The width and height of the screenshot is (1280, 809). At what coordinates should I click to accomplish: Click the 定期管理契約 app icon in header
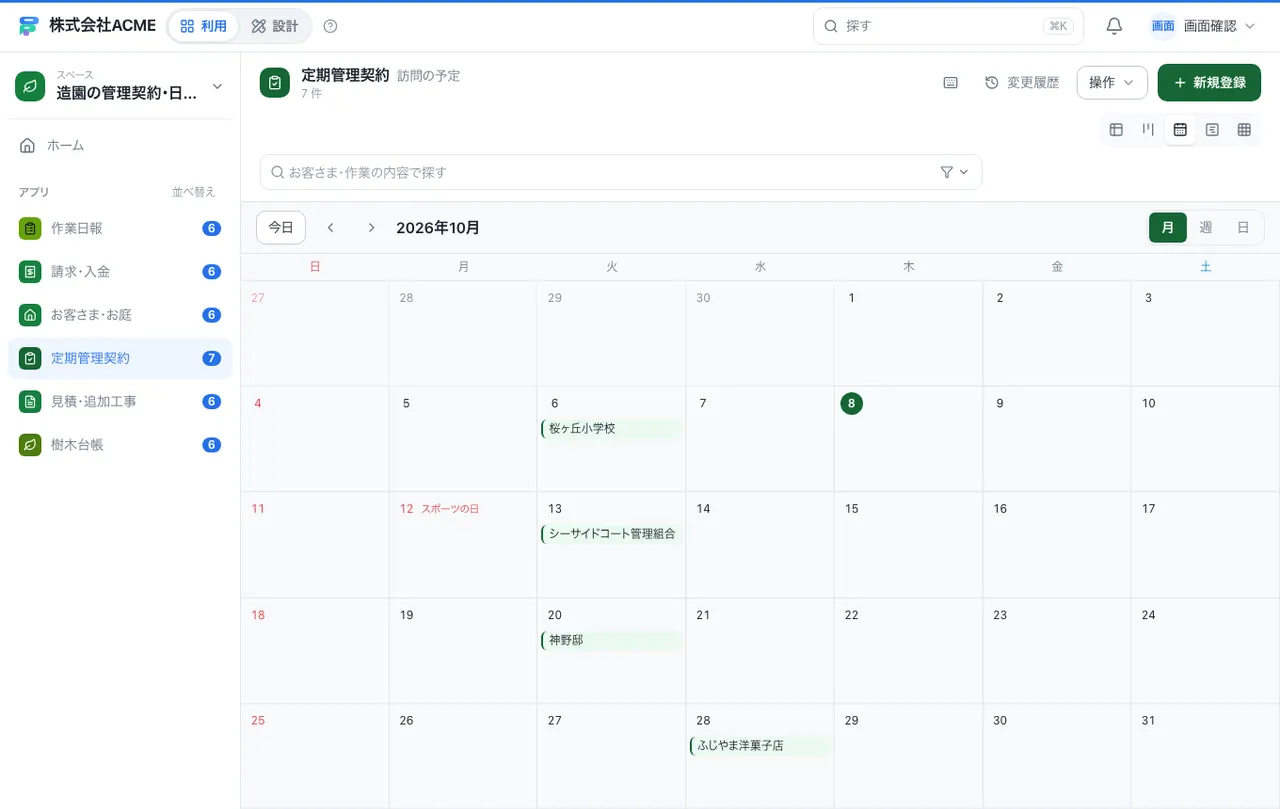pyautogui.click(x=275, y=83)
